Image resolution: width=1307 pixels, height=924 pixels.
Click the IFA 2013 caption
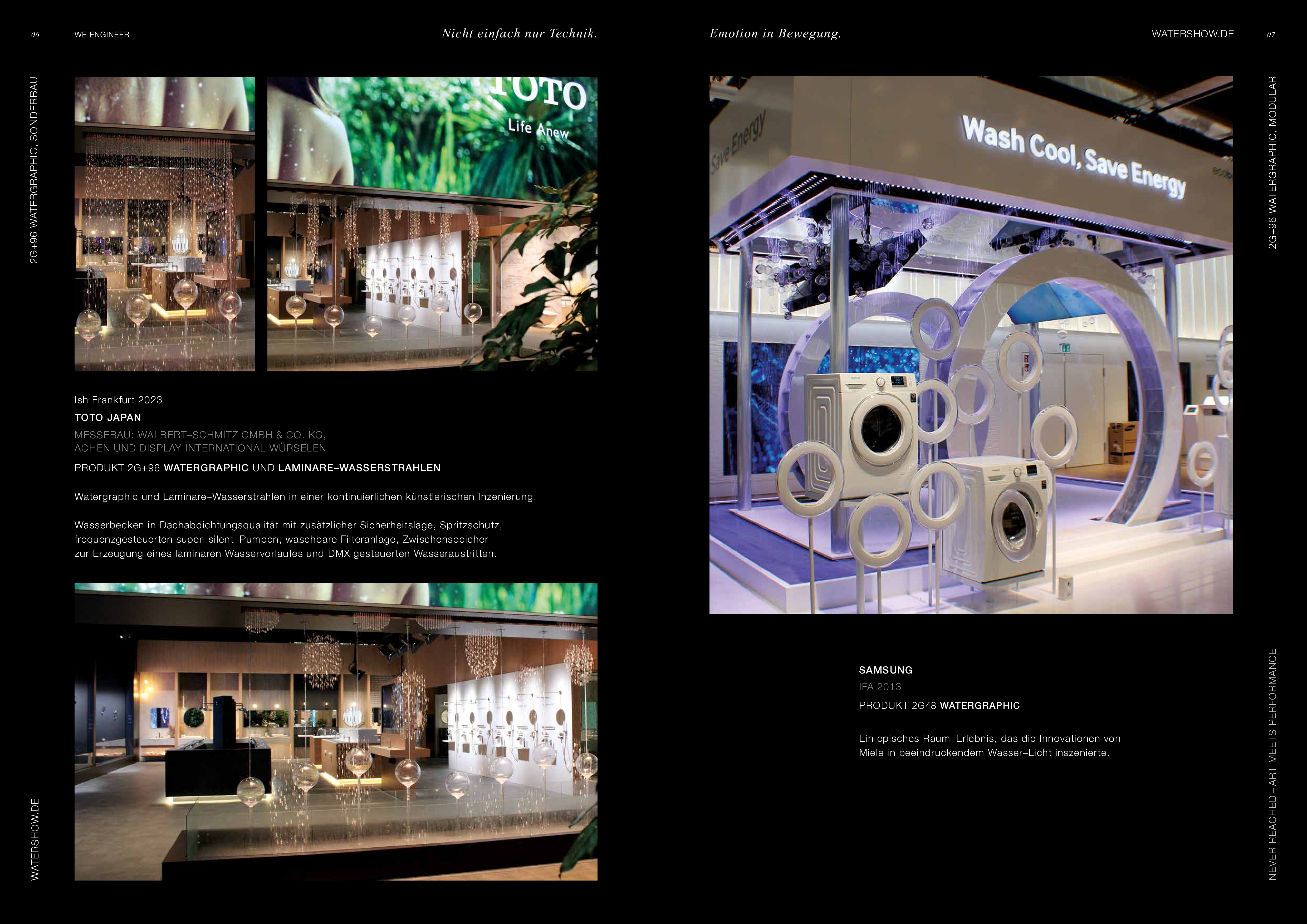pyautogui.click(x=879, y=687)
